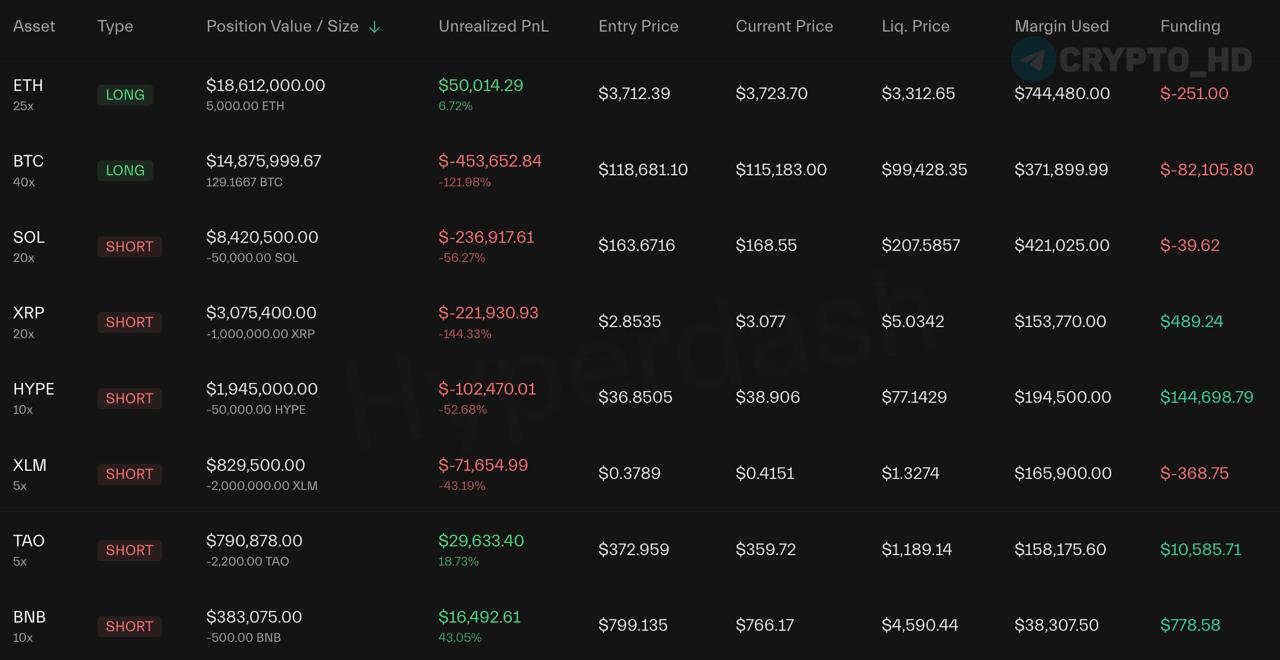Click the BTC unrealized PnL value -453,652.84
This screenshot has height=660, width=1280.
pos(490,160)
